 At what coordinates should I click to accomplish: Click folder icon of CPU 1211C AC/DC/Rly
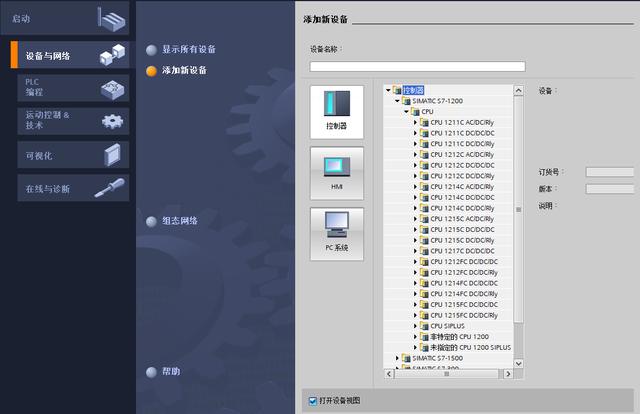pyautogui.click(x=424, y=122)
